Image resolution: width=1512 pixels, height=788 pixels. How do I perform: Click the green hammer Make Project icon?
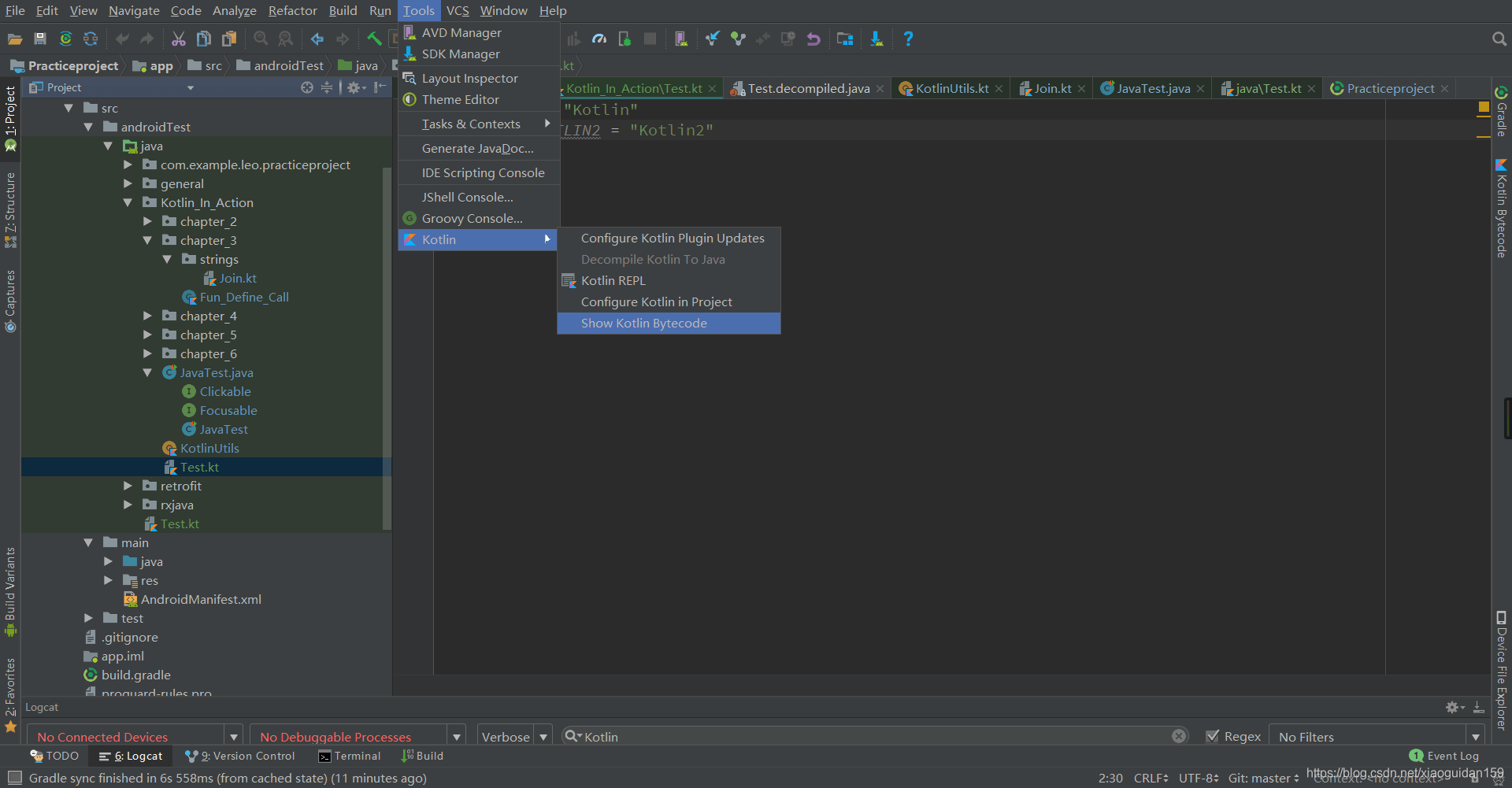click(x=375, y=39)
